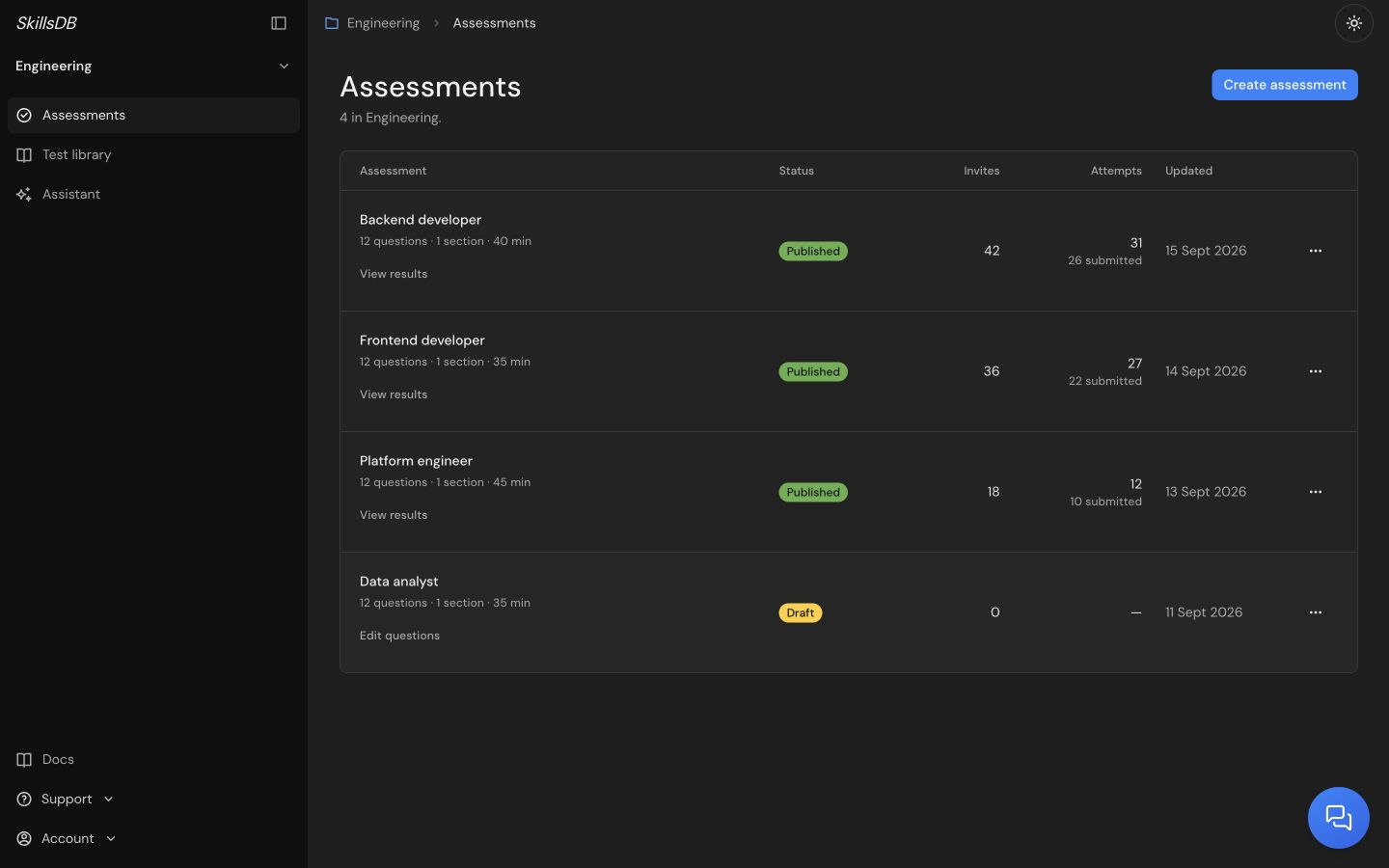
Task: Open the Test library page
Action: [153, 154]
